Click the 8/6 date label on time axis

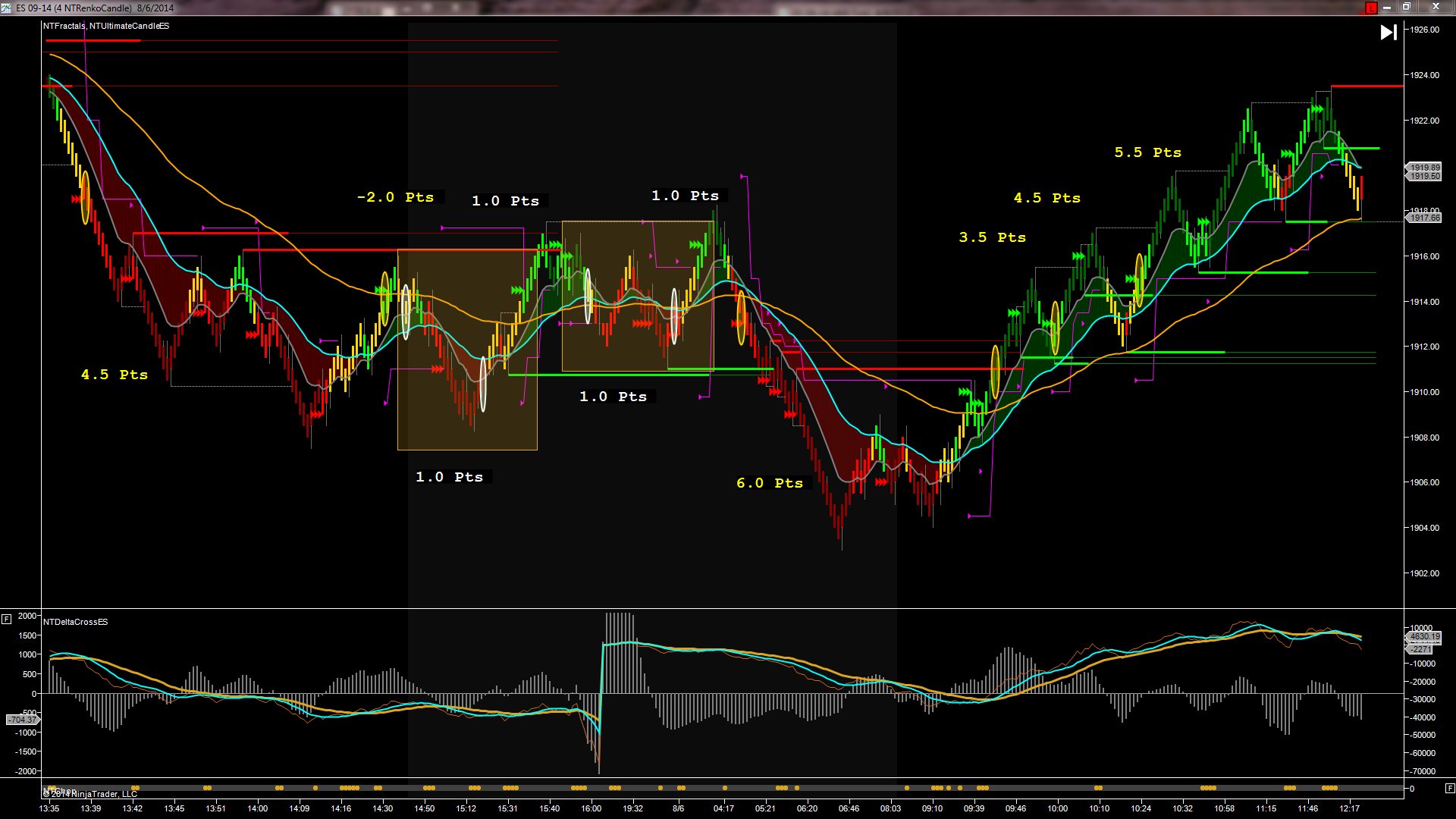678,808
